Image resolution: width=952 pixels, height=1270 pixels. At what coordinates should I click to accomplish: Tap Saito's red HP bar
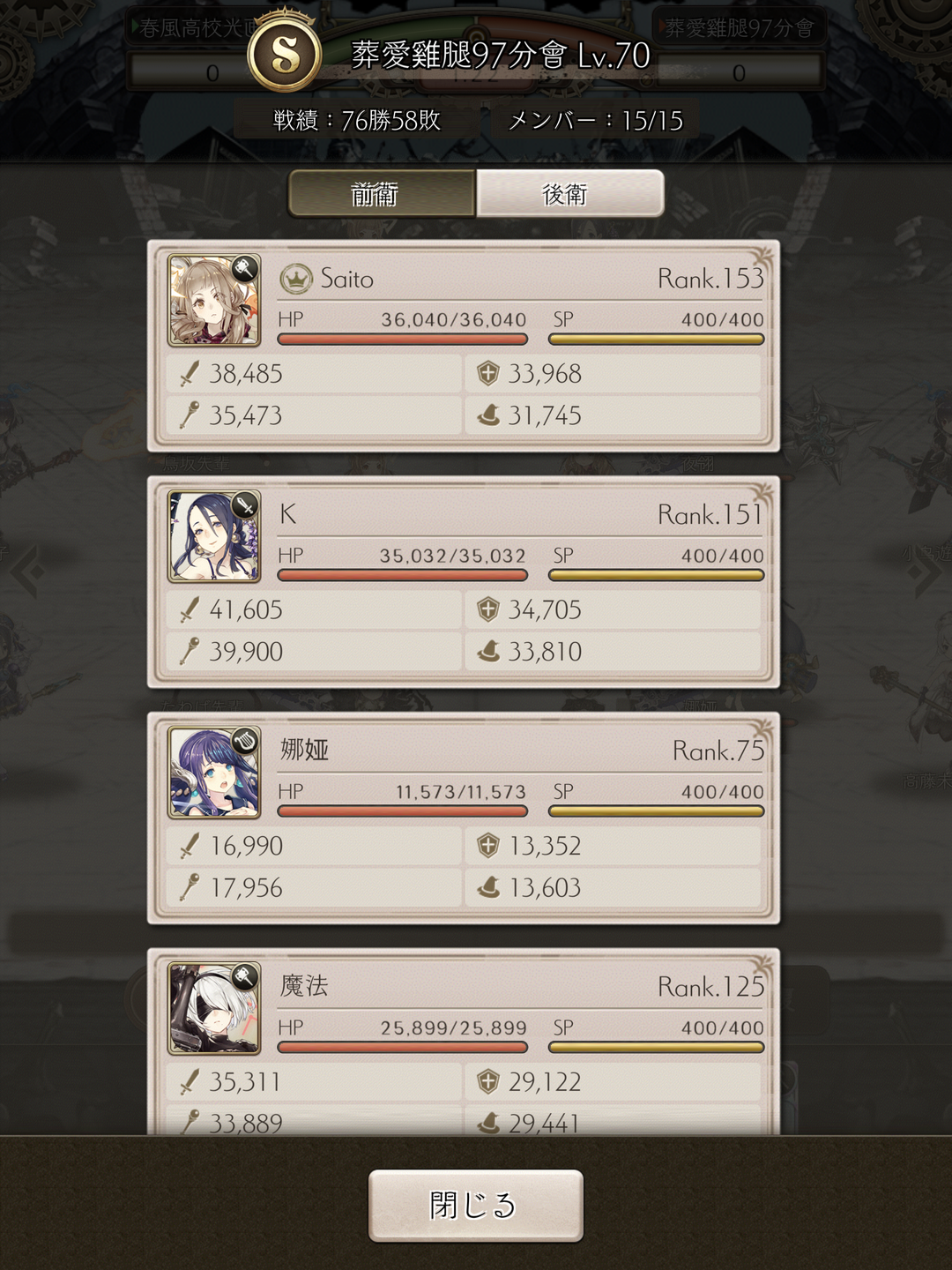[x=403, y=340]
